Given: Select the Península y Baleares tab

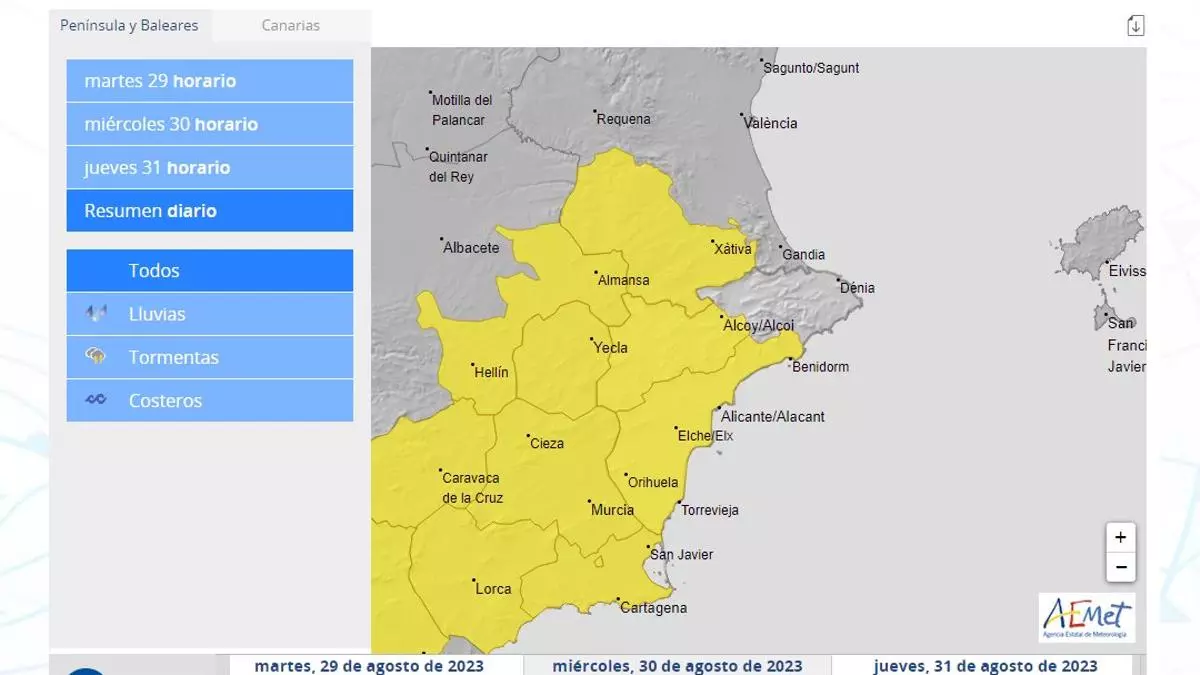Looking at the screenshot, I should (129, 26).
